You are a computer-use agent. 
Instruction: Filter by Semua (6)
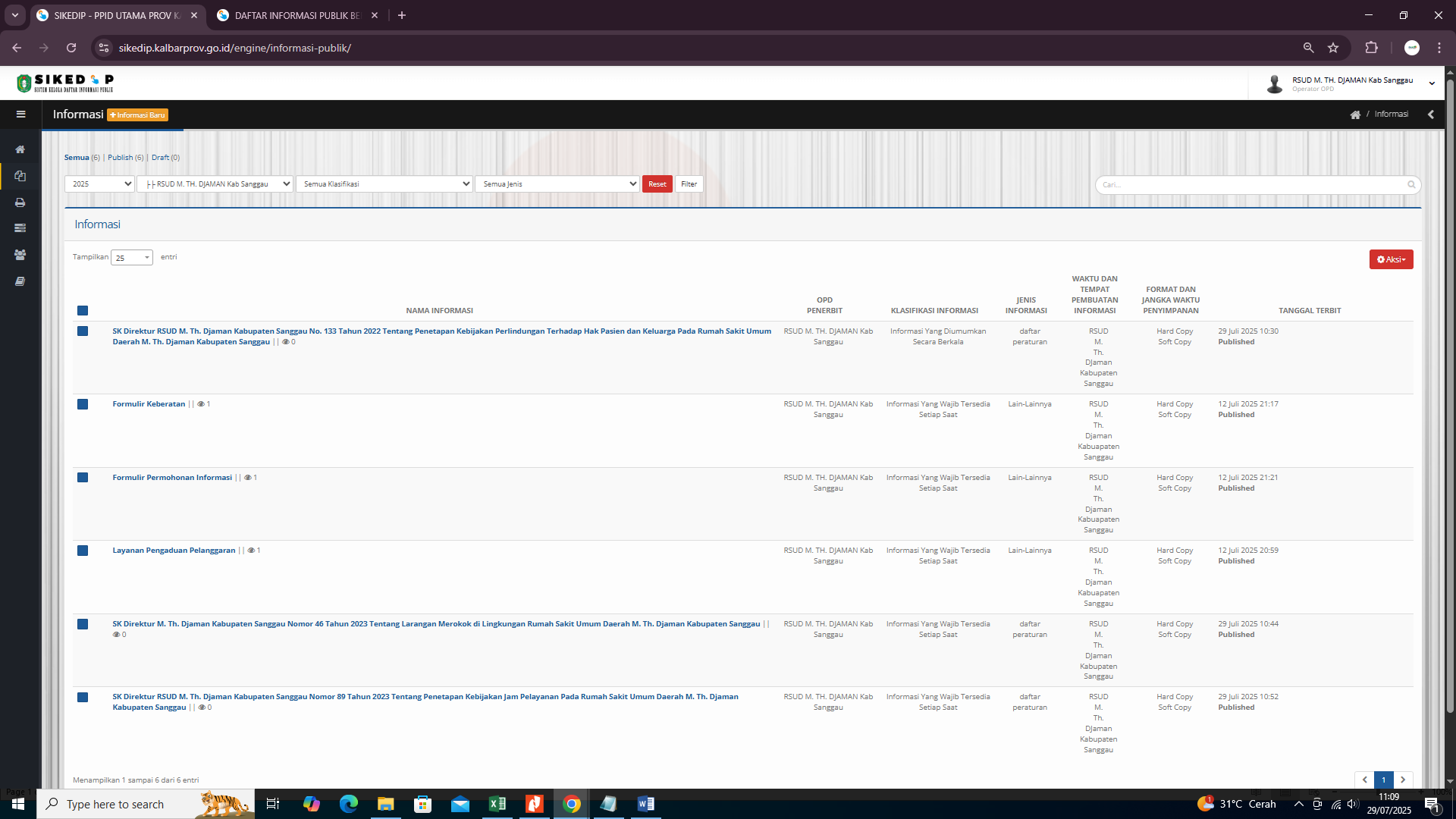(x=82, y=158)
